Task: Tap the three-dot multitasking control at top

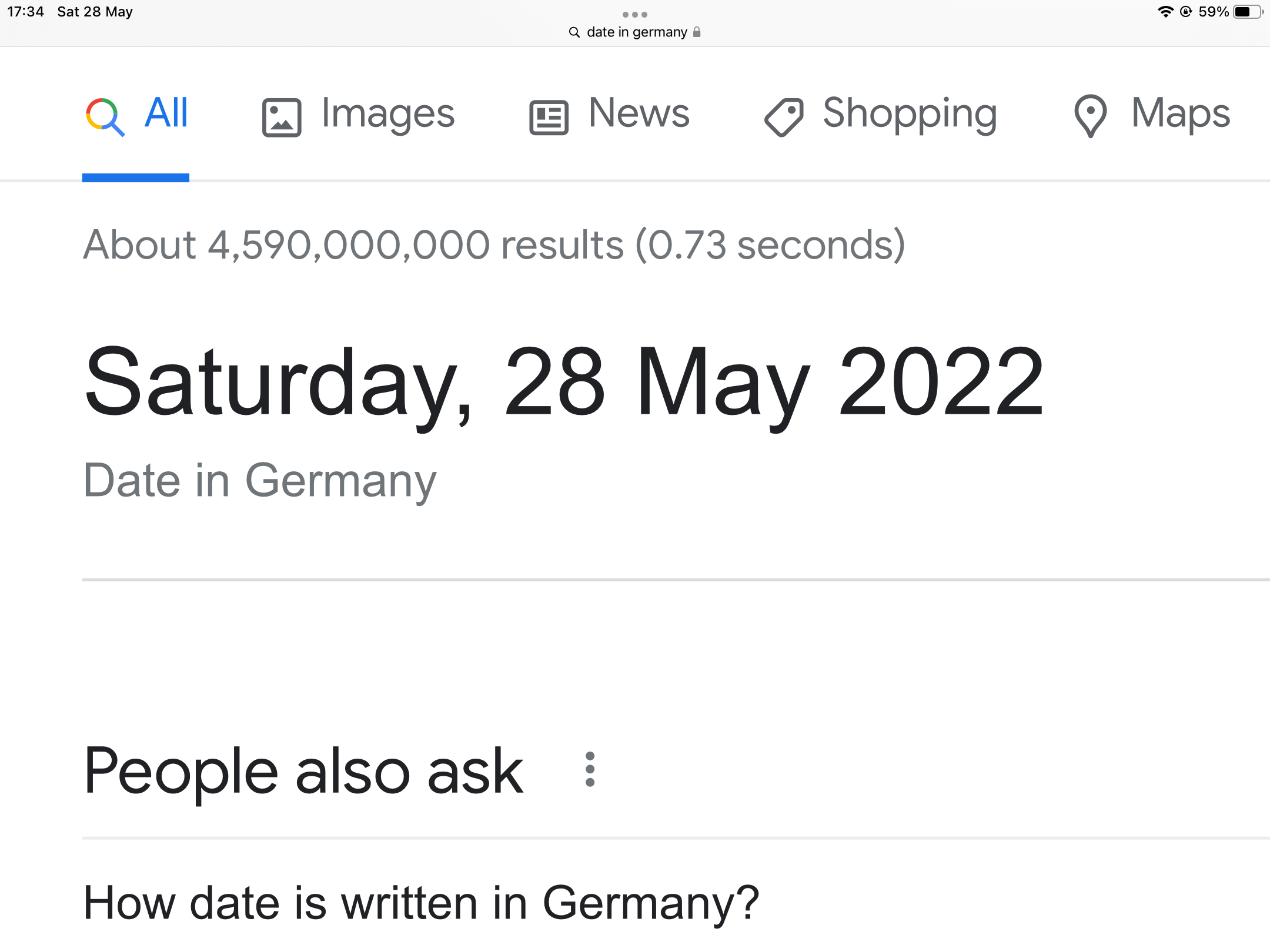Action: (x=635, y=14)
